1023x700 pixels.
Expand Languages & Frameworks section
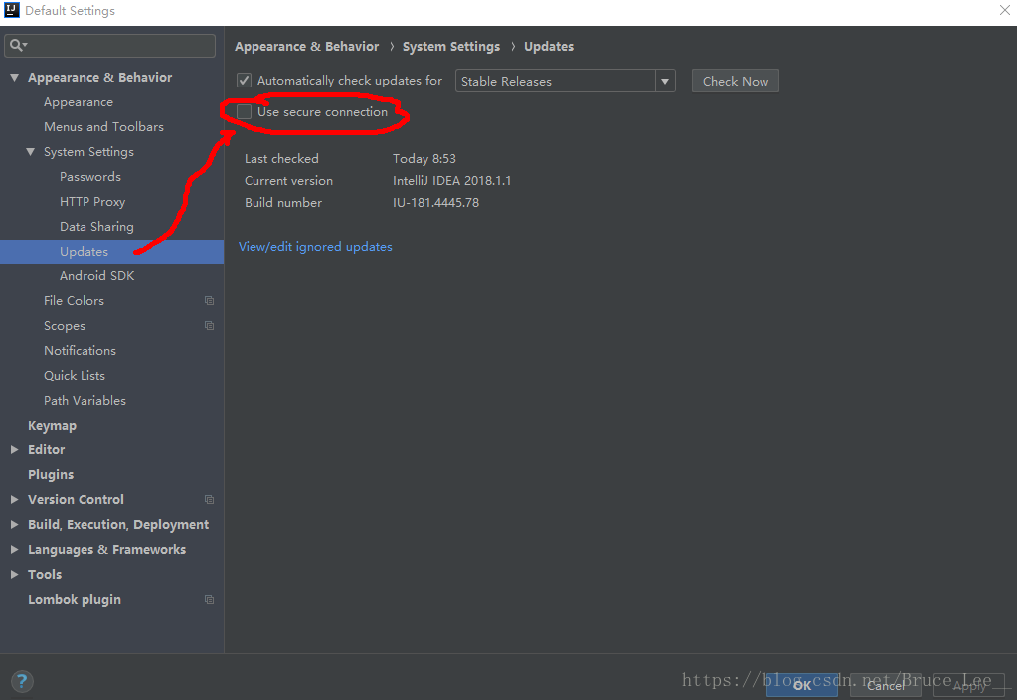tap(14, 549)
